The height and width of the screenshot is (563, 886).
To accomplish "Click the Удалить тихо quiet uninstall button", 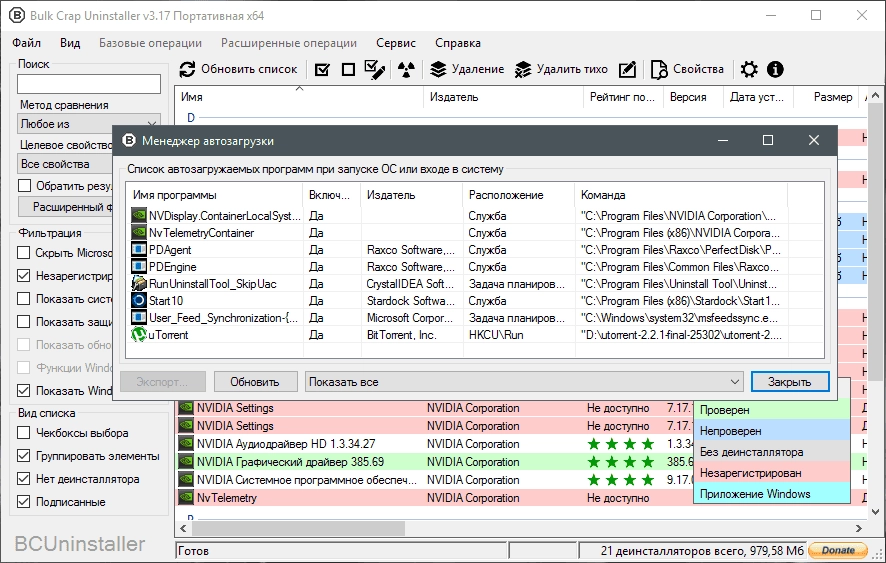I will coord(561,70).
